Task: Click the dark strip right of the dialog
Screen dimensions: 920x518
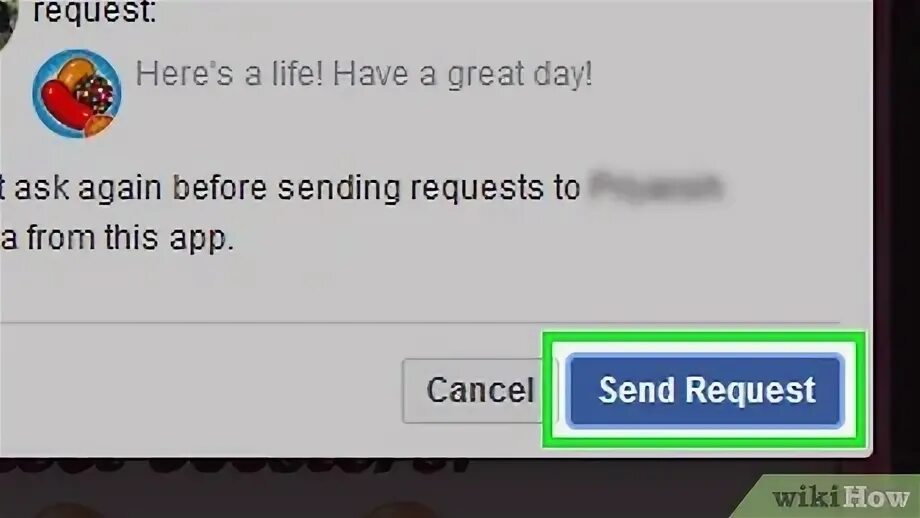Action: click(x=897, y=235)
